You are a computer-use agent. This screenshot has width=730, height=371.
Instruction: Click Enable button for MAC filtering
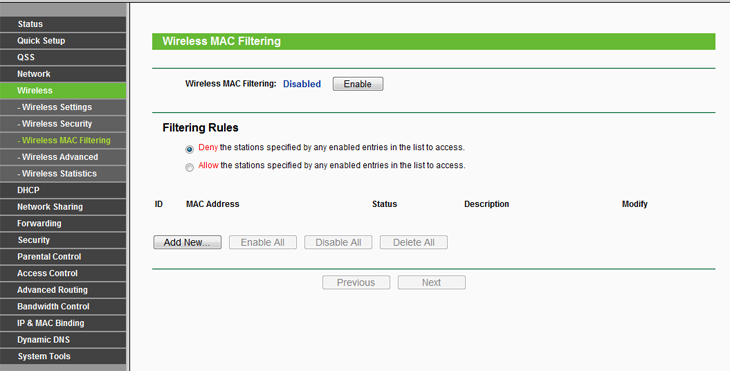coord(358,84)
